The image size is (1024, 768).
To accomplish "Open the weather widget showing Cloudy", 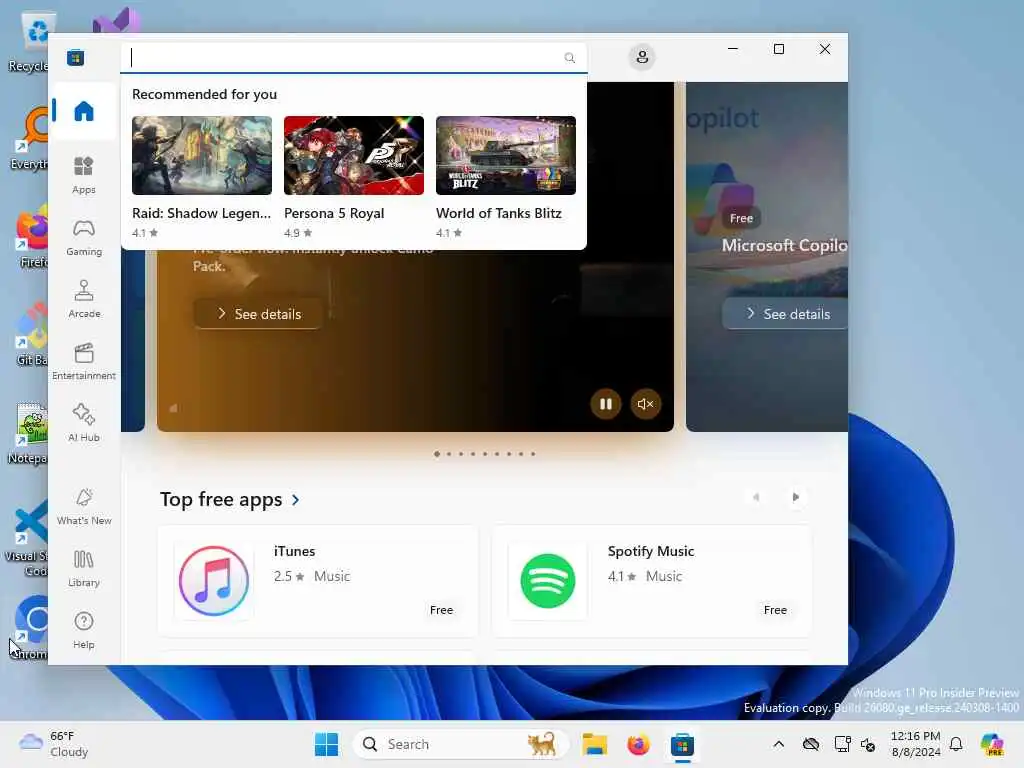I will coord(54,744).
